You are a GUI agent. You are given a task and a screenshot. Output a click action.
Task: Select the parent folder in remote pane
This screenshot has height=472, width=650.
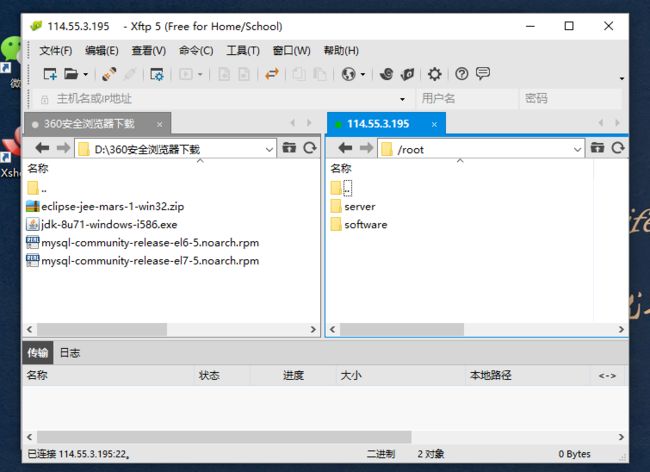click(341, 188)
